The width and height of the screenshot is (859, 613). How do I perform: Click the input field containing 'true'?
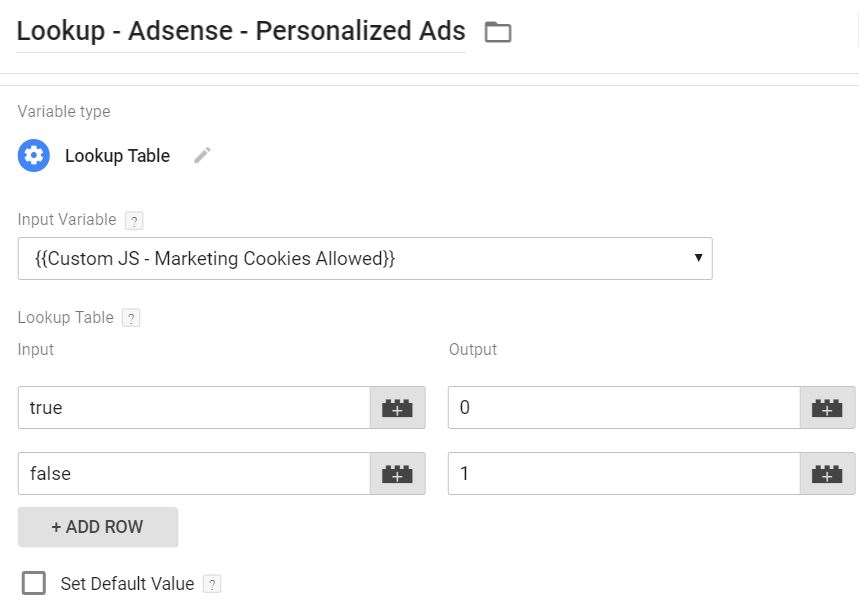194,408
